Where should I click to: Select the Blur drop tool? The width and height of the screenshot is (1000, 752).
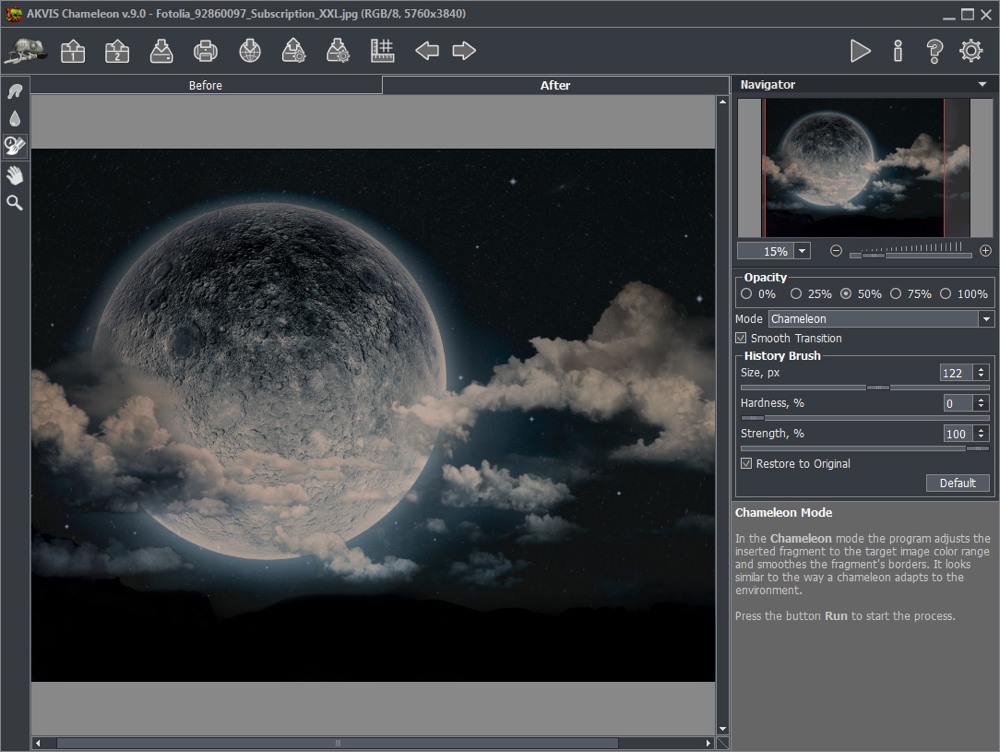pos(15,119)
